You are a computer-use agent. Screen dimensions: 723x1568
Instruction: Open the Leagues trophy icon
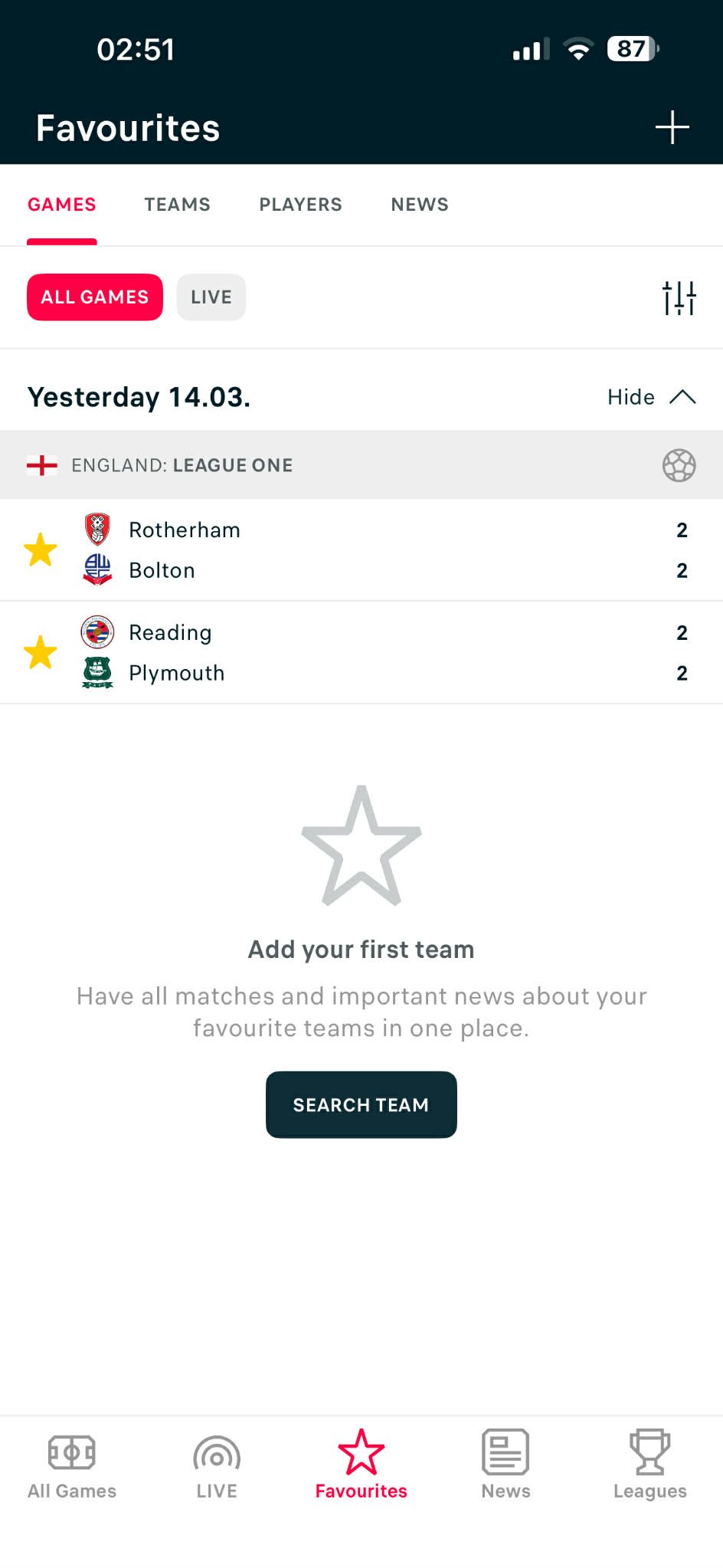coord(649,1452)
